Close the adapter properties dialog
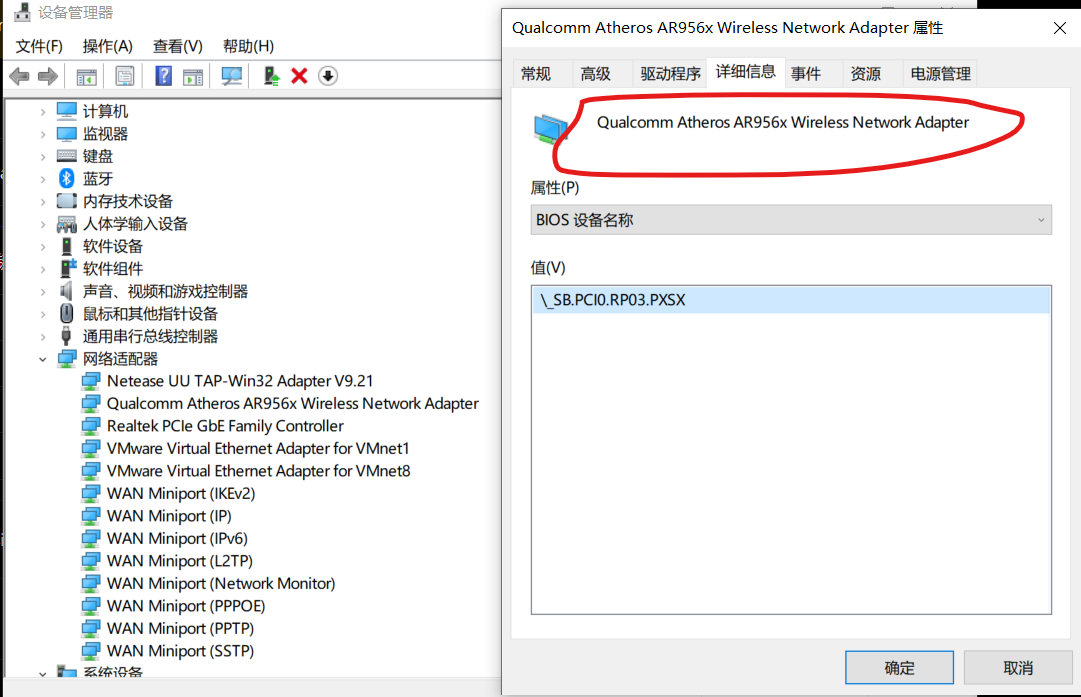Image resolution: width=1081 pixels, height=697 pixels. coord(1060,28)
